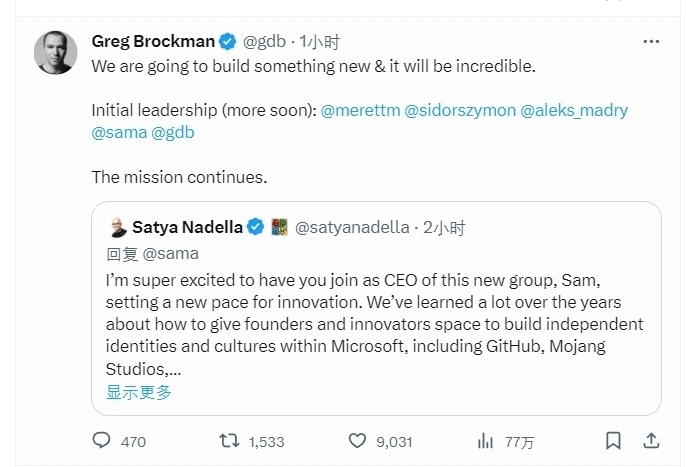This screenshot has height=467, width=686.
Task: Click the retweet icon
Action: [x=229, y=441]
